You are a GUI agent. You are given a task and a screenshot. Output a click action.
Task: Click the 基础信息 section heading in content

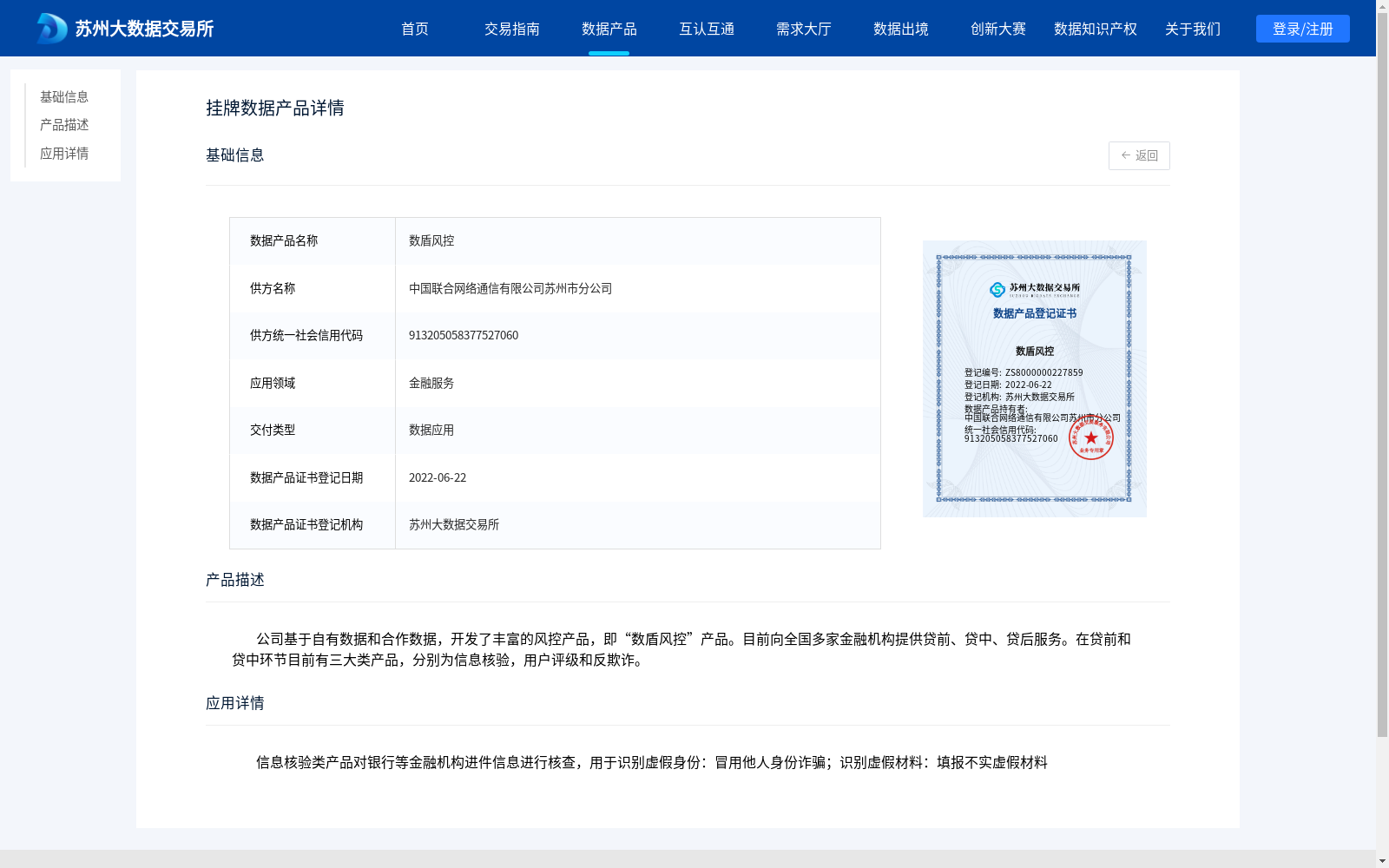click(235, 155)
